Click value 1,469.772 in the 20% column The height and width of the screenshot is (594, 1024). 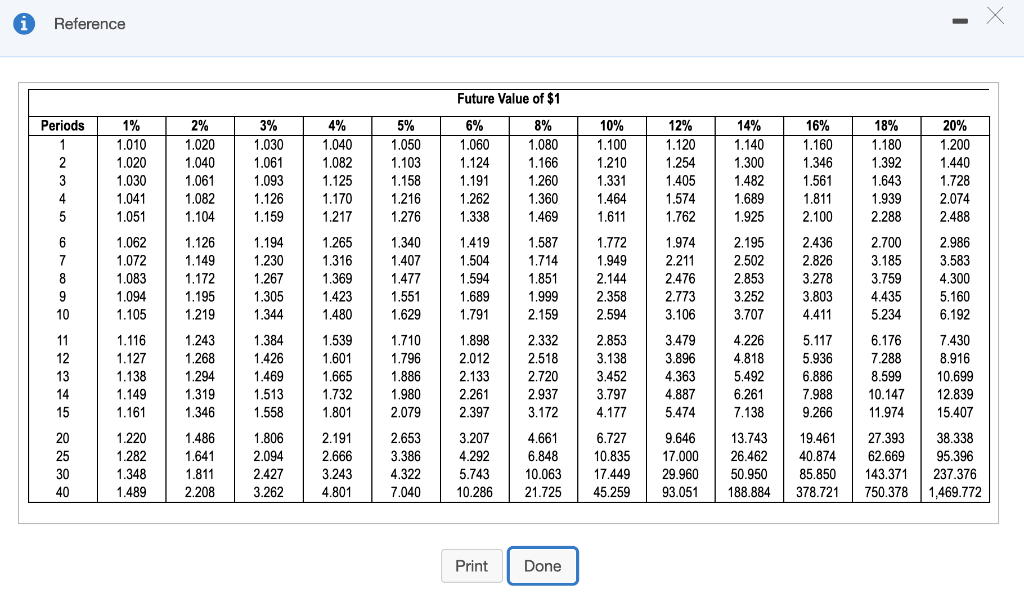point(955,492)
